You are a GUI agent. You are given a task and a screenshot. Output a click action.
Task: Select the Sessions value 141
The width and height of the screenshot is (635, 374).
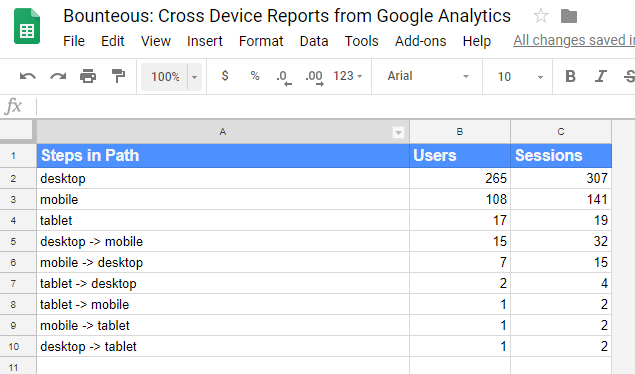pyautogui.click(x=561, y=200)
